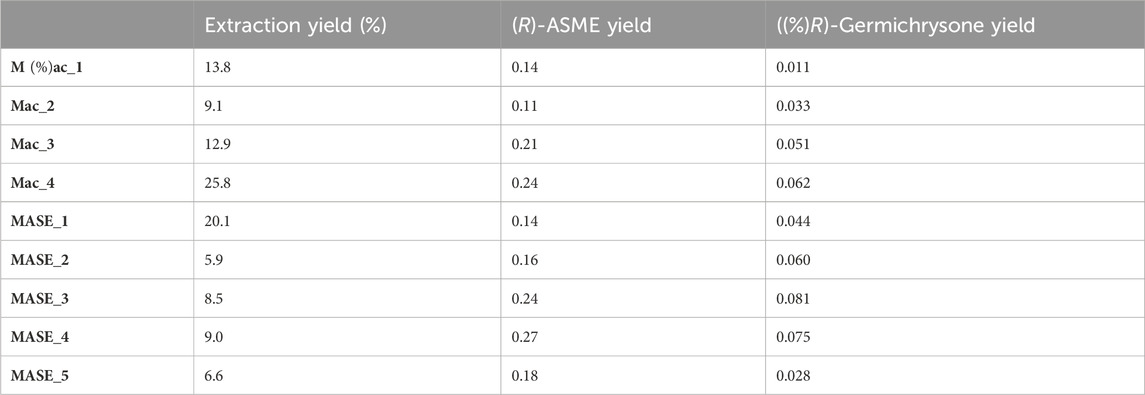Select the MASE_5 row label
The height and width of the screenshot is (395, 1145).
pos(39,376)
